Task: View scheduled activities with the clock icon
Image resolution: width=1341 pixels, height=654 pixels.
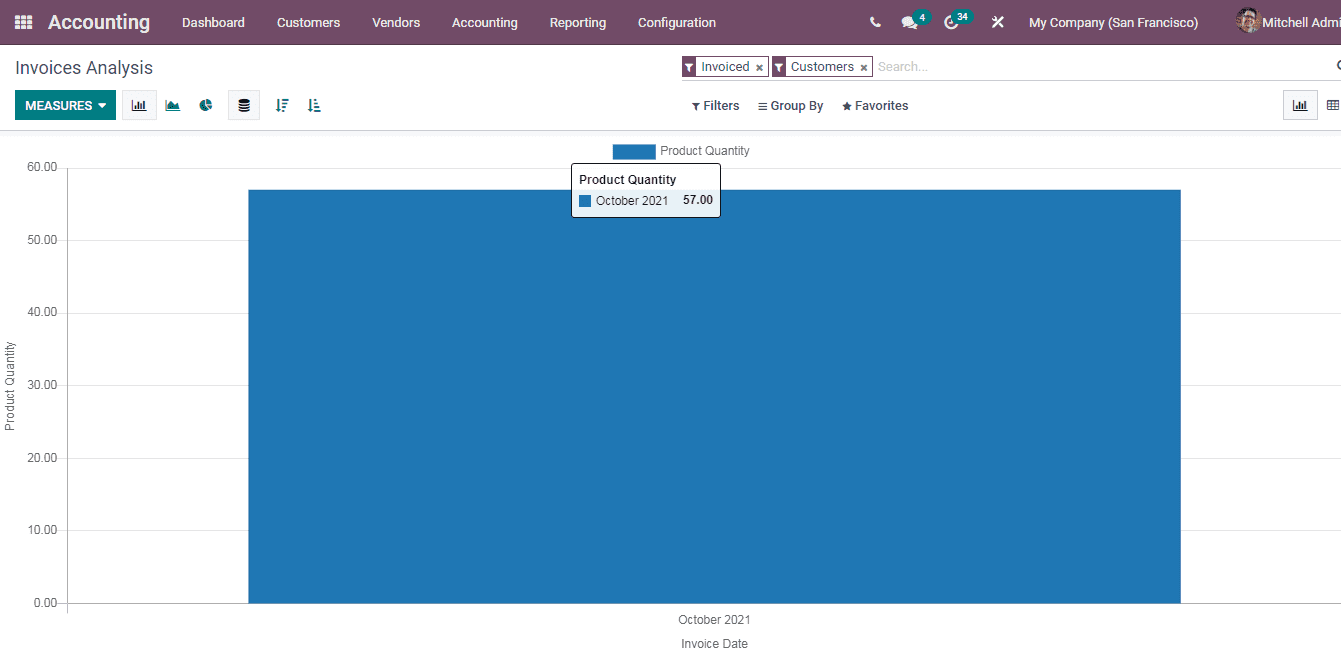Action: click(951, 22)
